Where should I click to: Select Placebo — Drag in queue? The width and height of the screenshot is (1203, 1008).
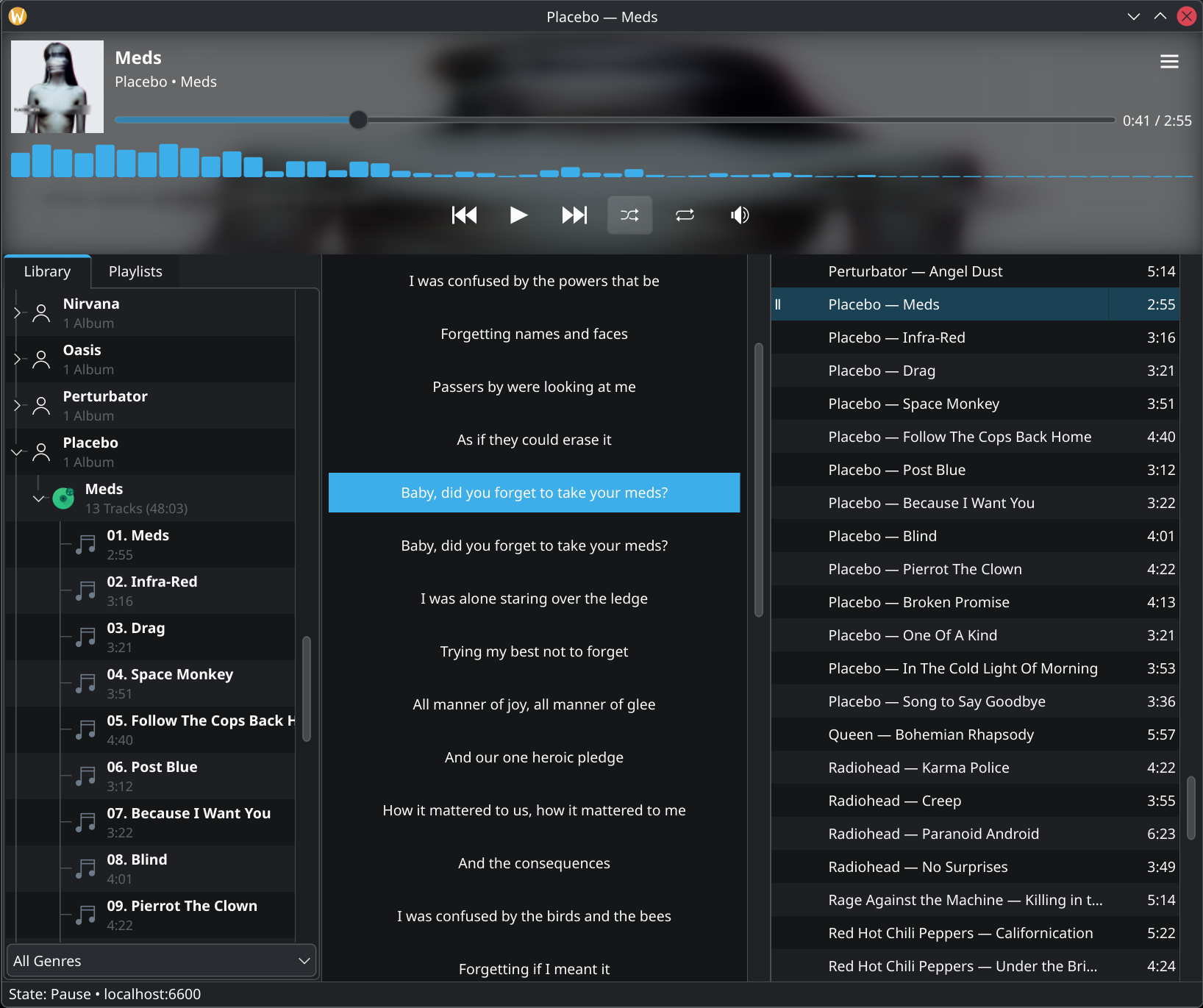pyautogui.click(x=976, y=371)
